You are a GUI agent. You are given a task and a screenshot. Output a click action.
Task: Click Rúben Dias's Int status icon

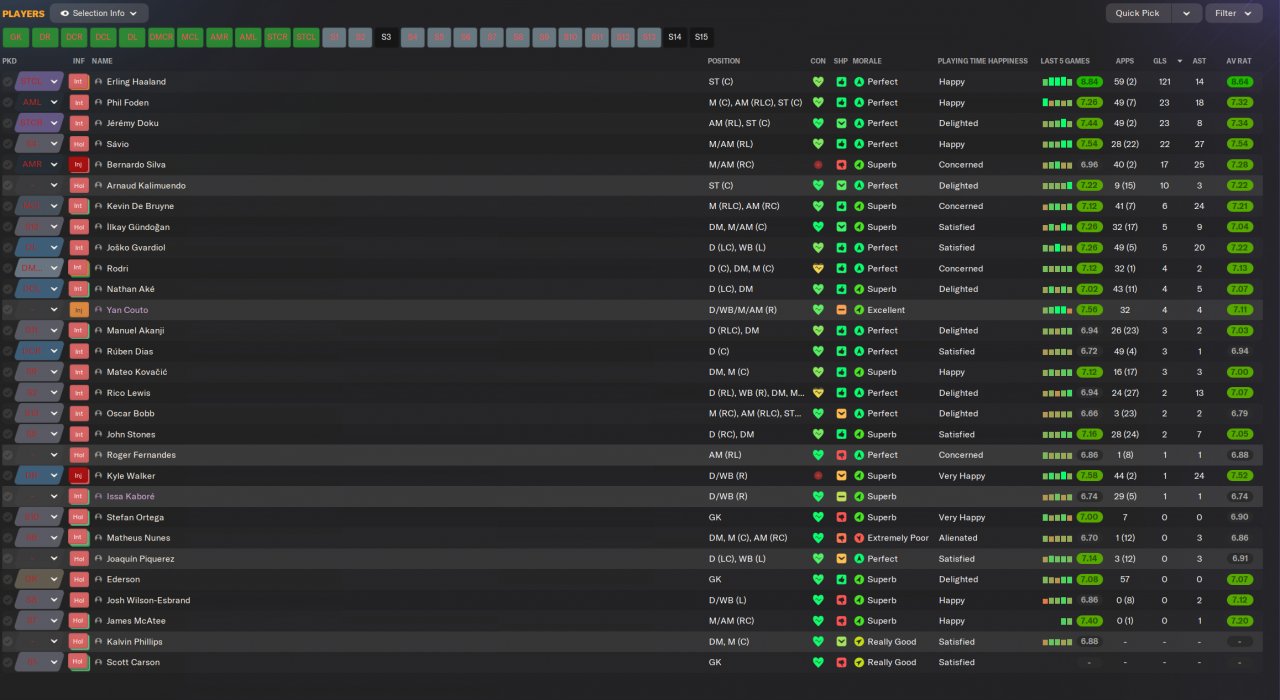78,352
